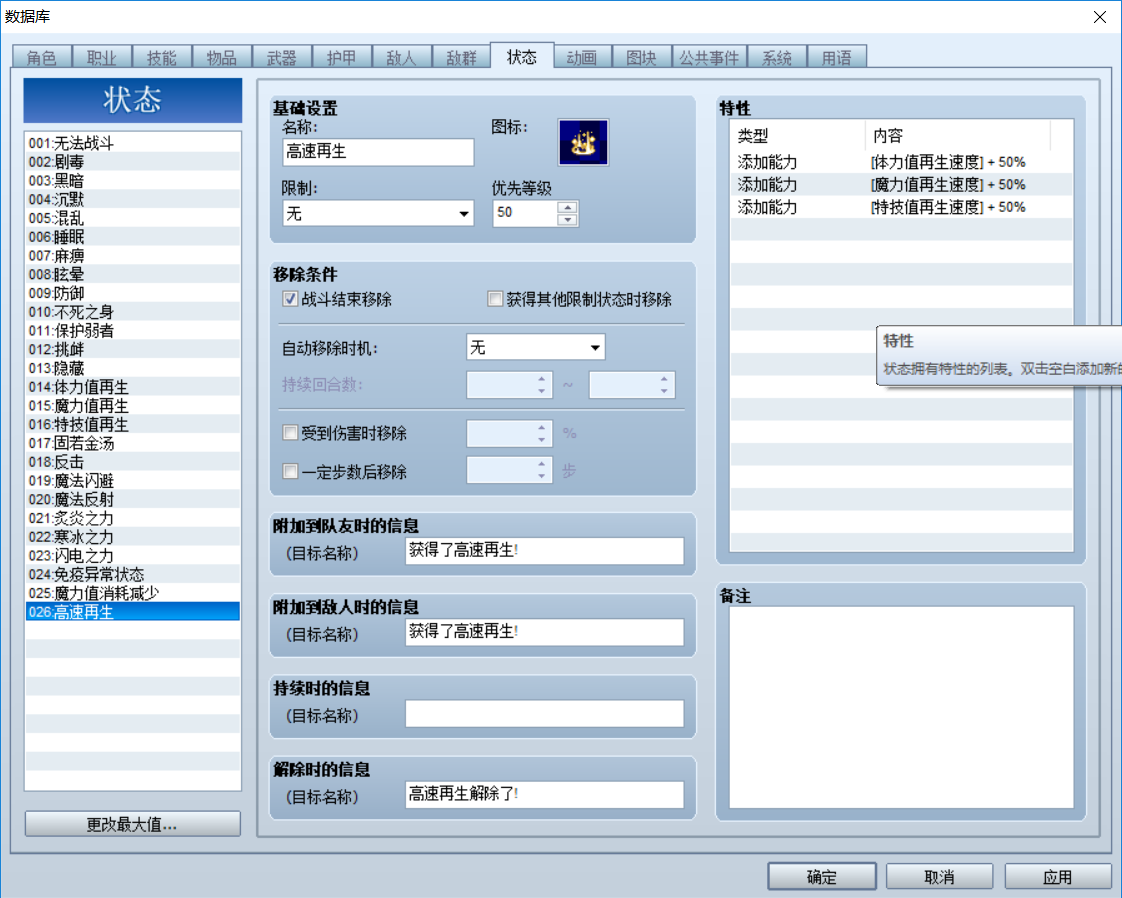Select state 003:黑暗
Screen dimensions: 1122x898
coord(132,180)
